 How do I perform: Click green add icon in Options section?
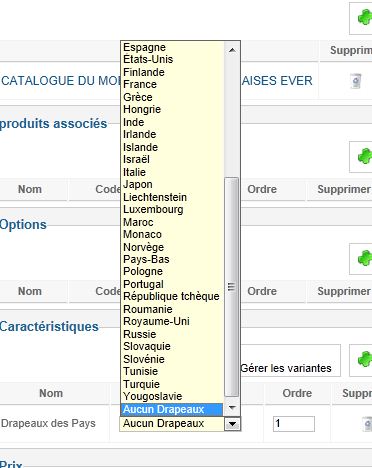click(x=364, y=258)
